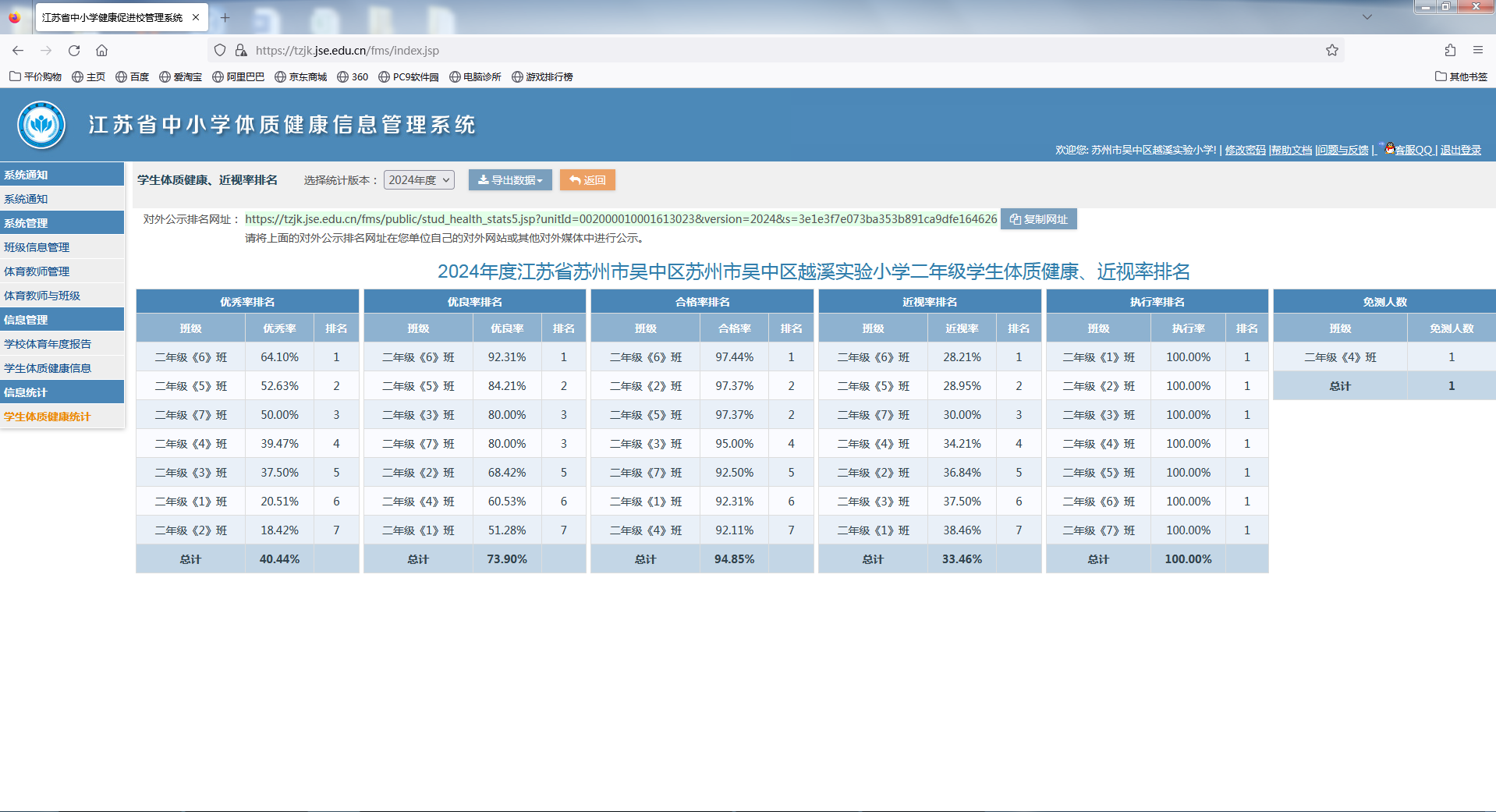Select the 系统管理 sidebar header
The height and width of the screenshot is (812, 1496).
point(62,223)
